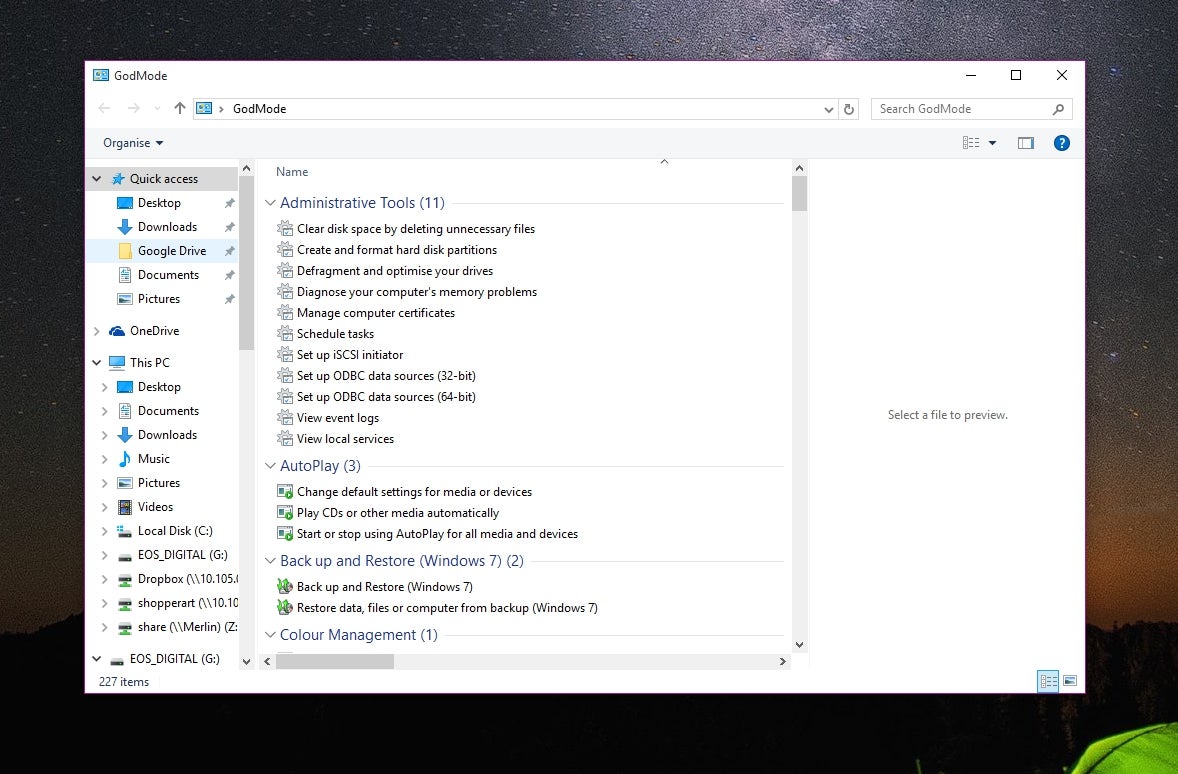Select Manage computer certificates
This screenshot has height=774, width=1178.
(376, 313)
